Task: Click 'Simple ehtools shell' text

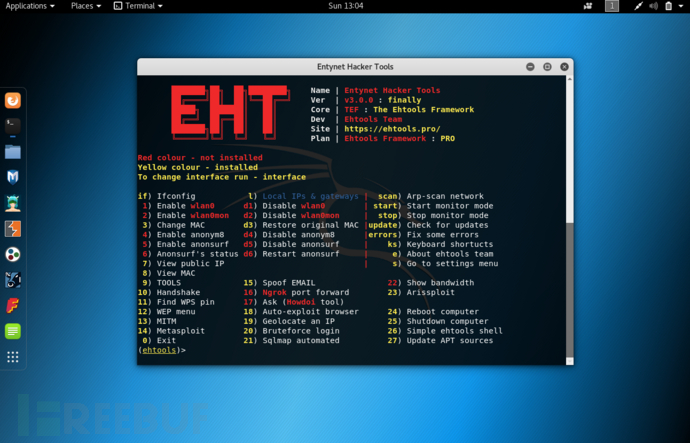Action: 455,331
